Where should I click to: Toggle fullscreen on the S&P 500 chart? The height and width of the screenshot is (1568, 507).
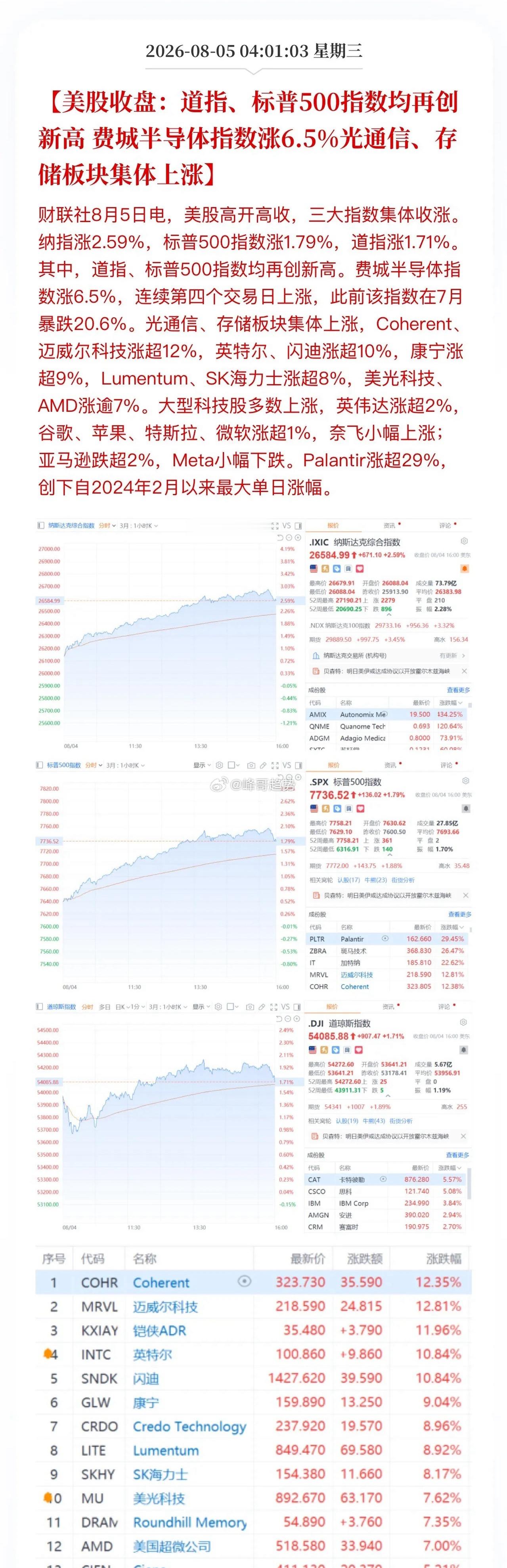pos(274,765)
